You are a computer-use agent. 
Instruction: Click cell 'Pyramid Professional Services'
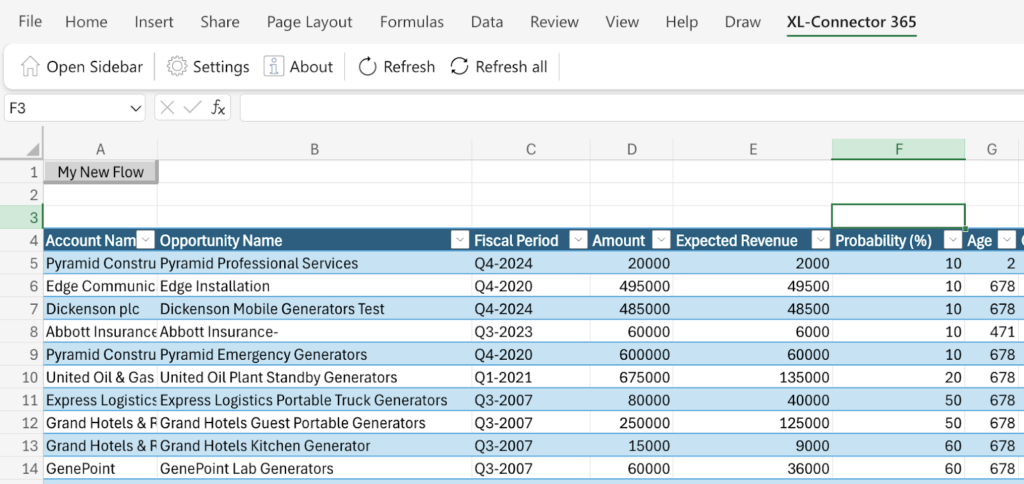pos(315,263)
